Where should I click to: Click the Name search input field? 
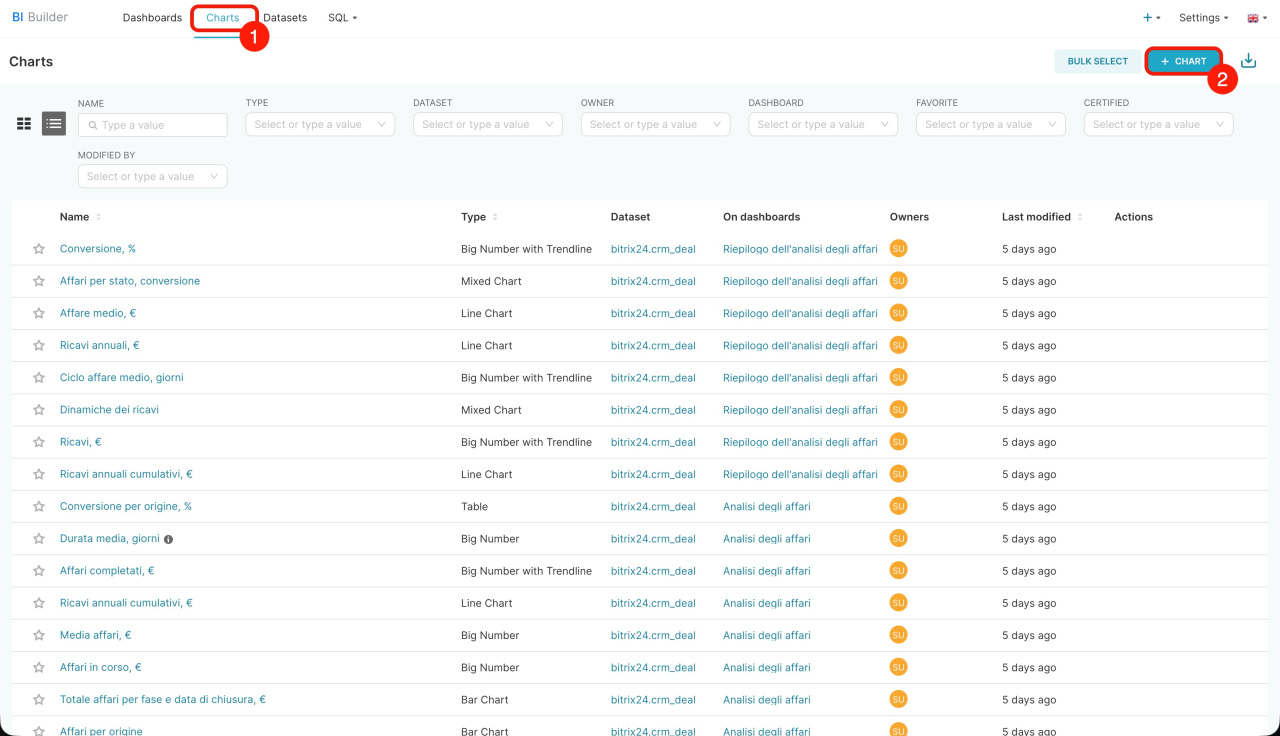pyautogui.click(x=160, y=125)
